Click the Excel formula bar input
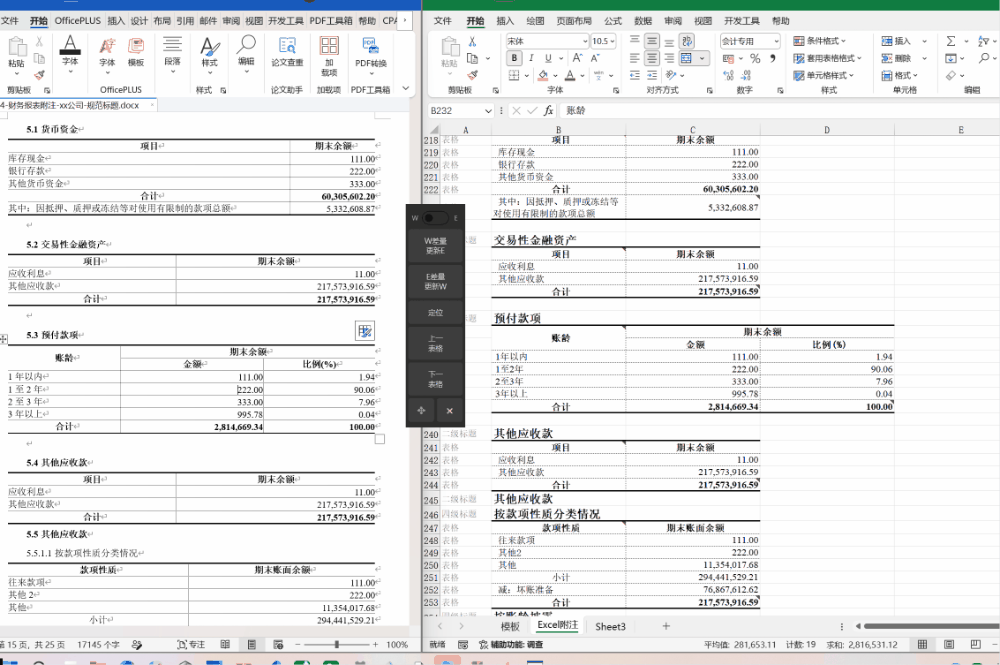The image size is (1000, 665). tap(778, 110)
